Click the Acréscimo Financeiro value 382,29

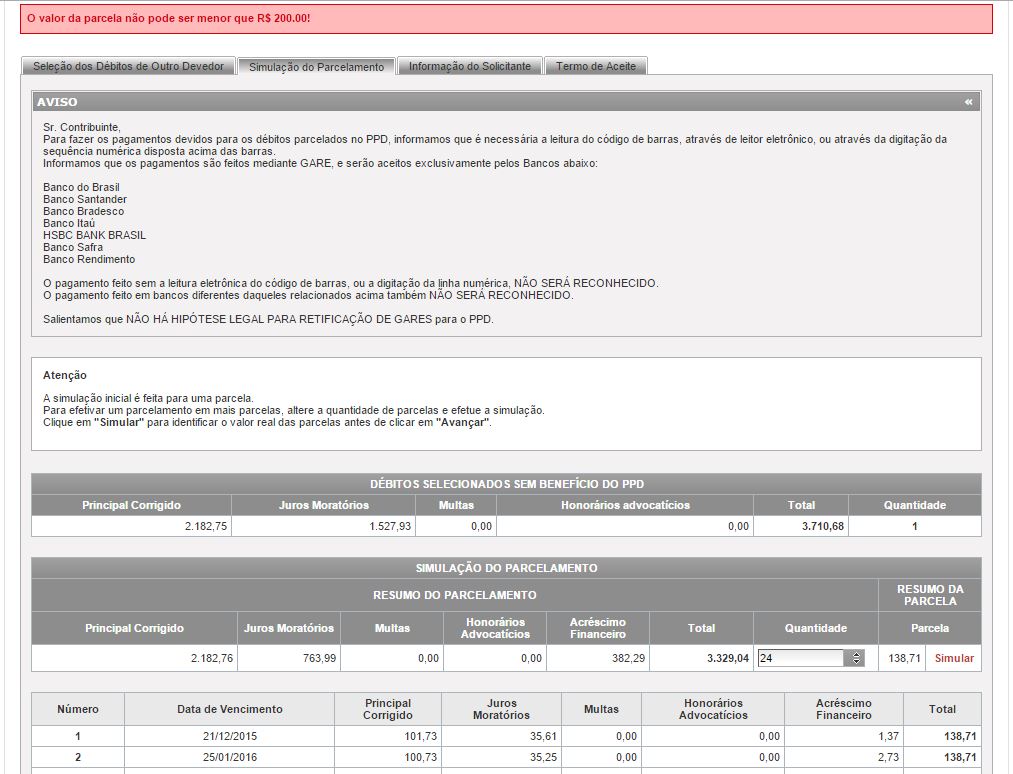pos(598,658)
